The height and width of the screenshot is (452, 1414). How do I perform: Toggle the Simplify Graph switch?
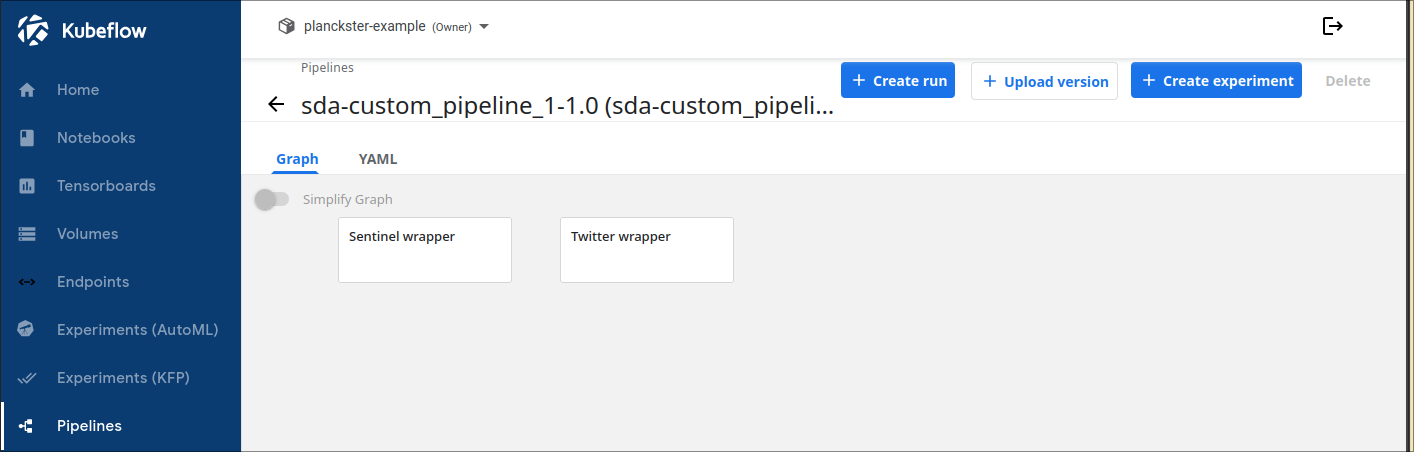(x=271, y=199)
